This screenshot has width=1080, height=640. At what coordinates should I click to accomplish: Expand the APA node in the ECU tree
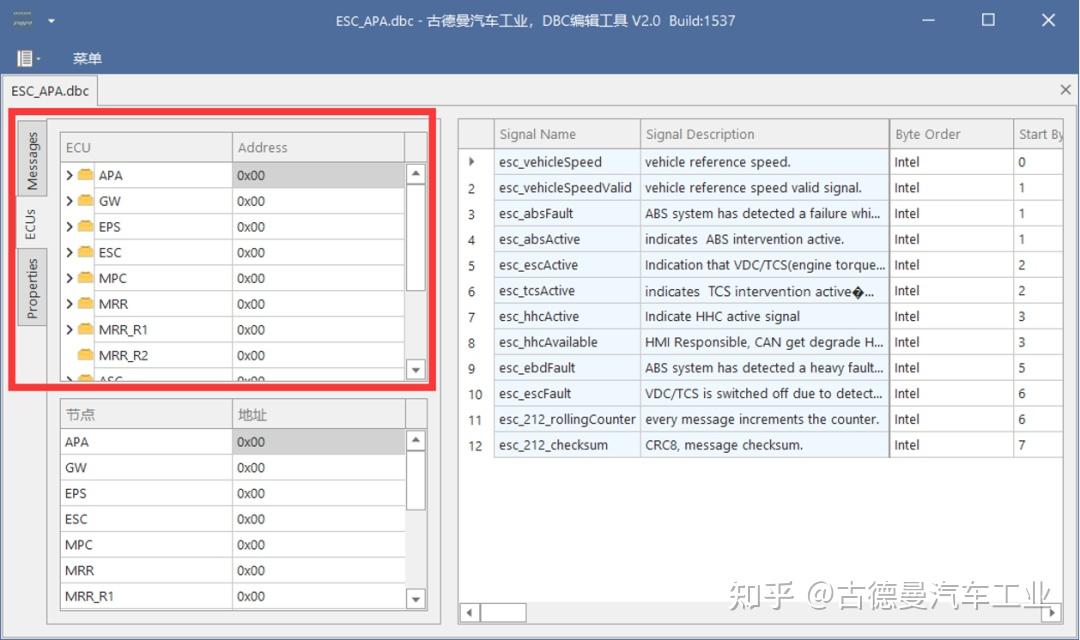pyautogui.click(x=68, y=174)
